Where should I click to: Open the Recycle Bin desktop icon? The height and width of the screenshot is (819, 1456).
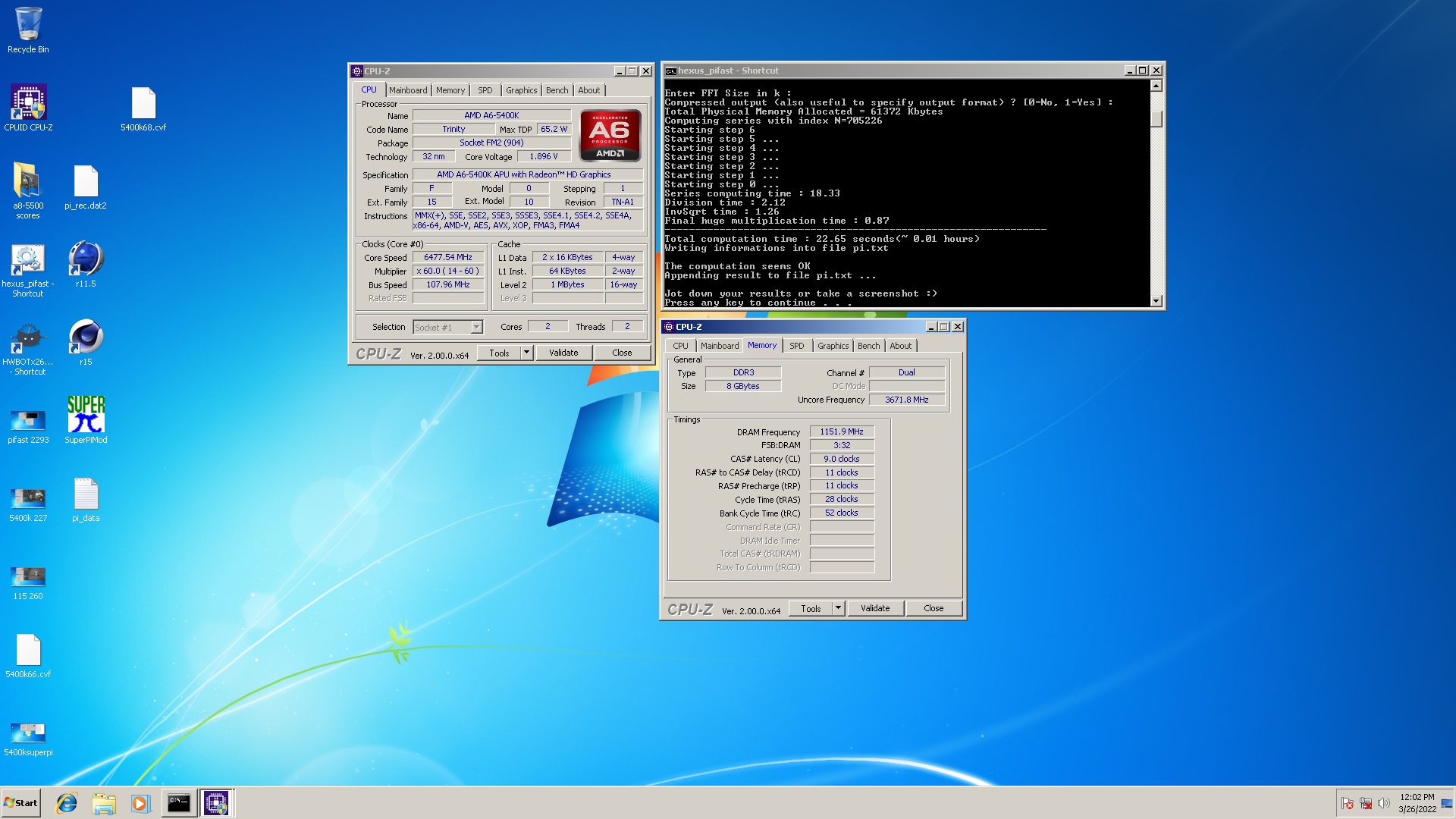(x=28, y=30)
